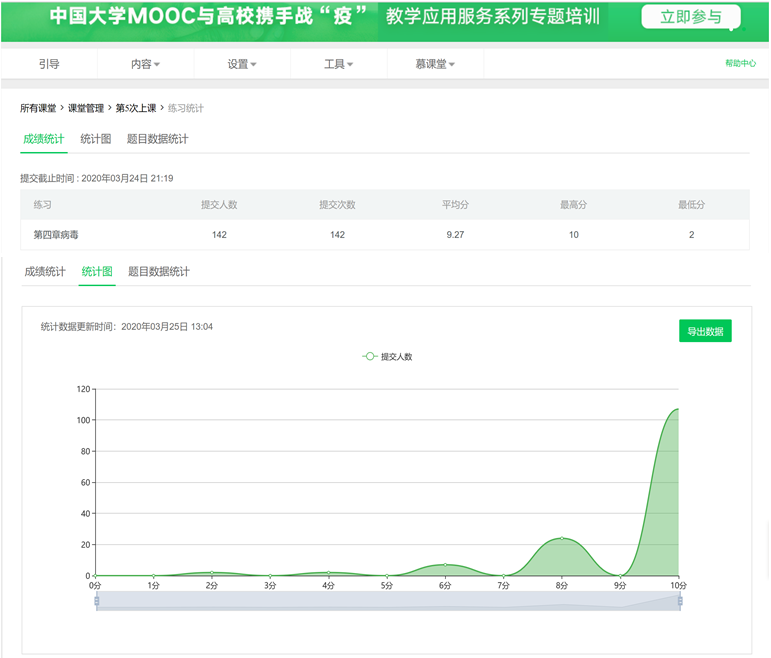Image resolution: width=771 pixels, height=658 pixels.
Task: Expand the 设置 dropdown menu
Action: pos(241,64)
